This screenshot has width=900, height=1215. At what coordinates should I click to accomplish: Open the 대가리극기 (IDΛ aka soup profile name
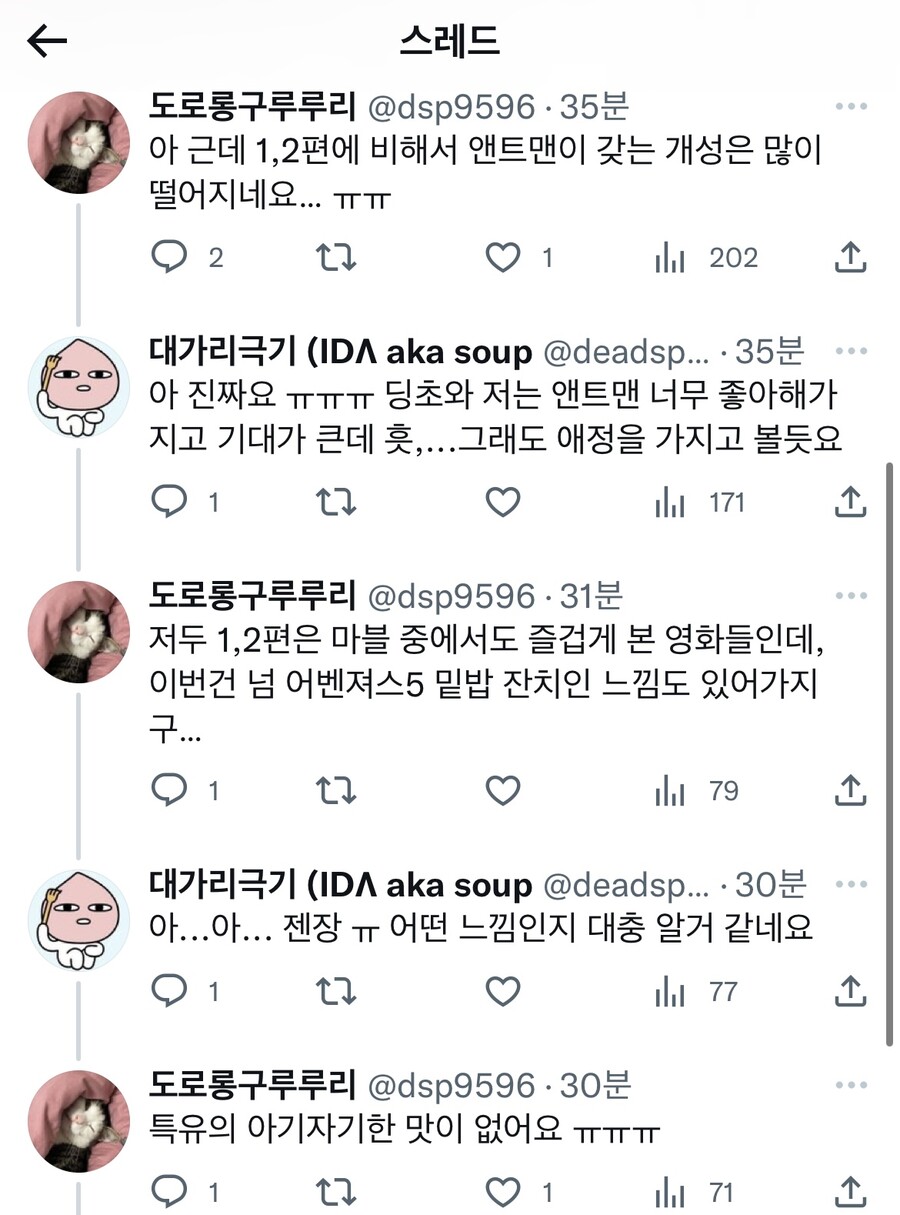[340, 352]
